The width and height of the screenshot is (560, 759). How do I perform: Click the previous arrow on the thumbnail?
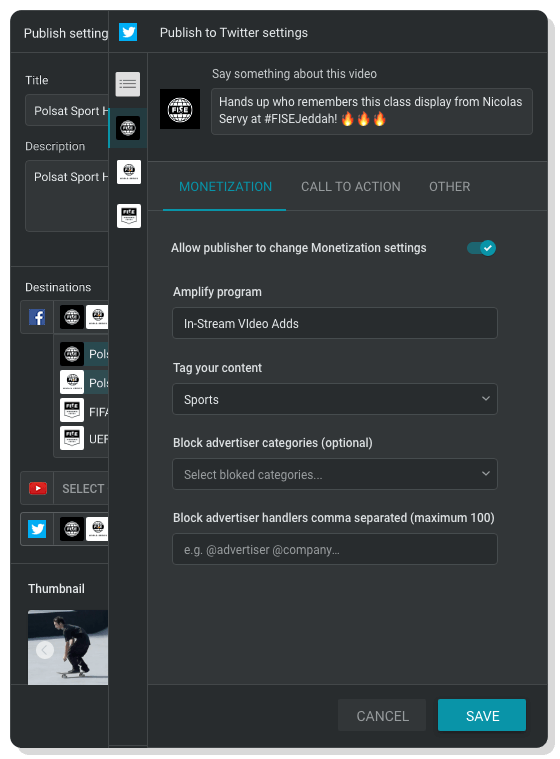click(45, 650)
